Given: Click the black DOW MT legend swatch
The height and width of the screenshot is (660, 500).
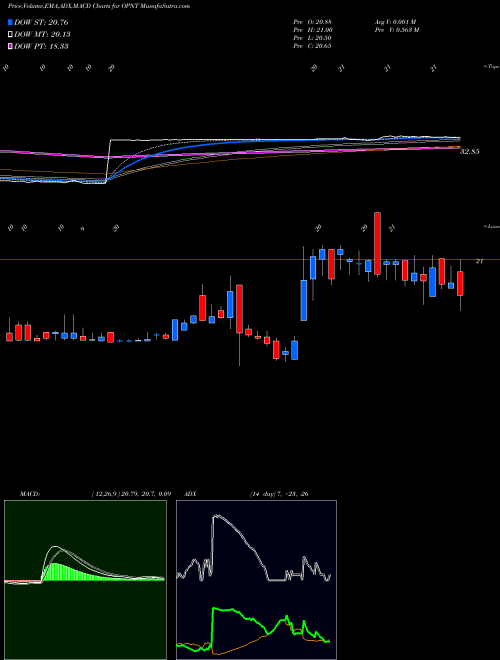Looking at the screenshot, I should click(11, 35).
